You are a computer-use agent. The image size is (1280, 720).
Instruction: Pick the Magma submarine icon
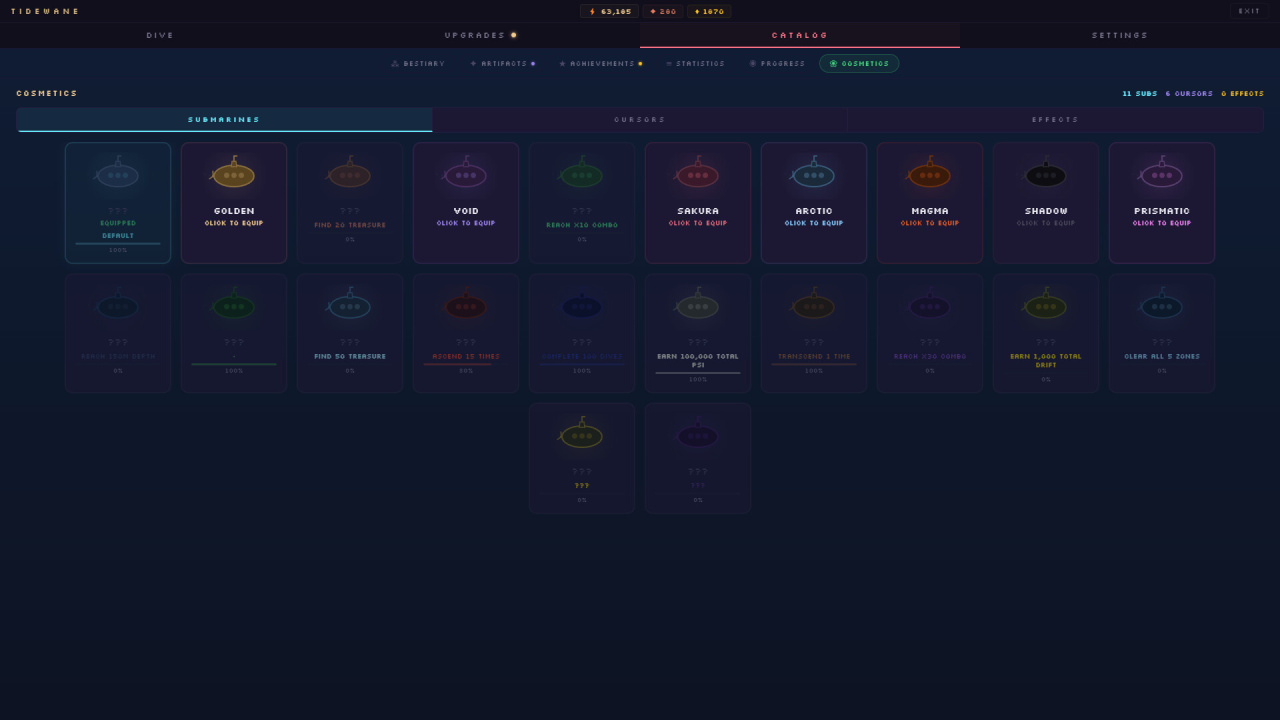point(929,175)
